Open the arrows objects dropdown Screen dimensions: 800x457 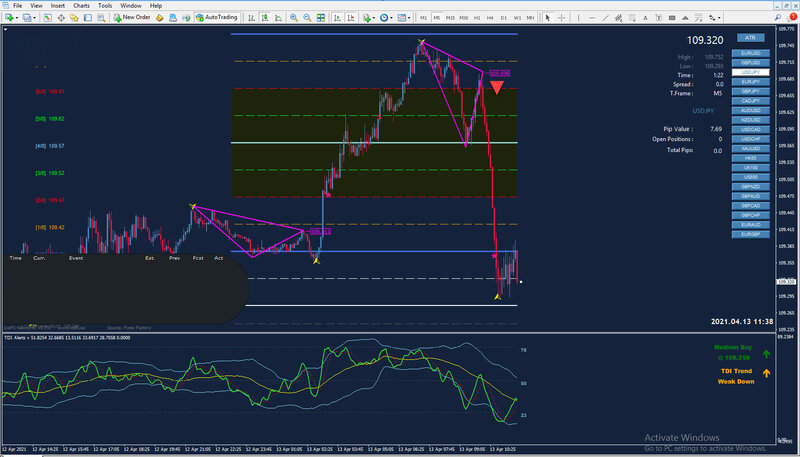715,18
